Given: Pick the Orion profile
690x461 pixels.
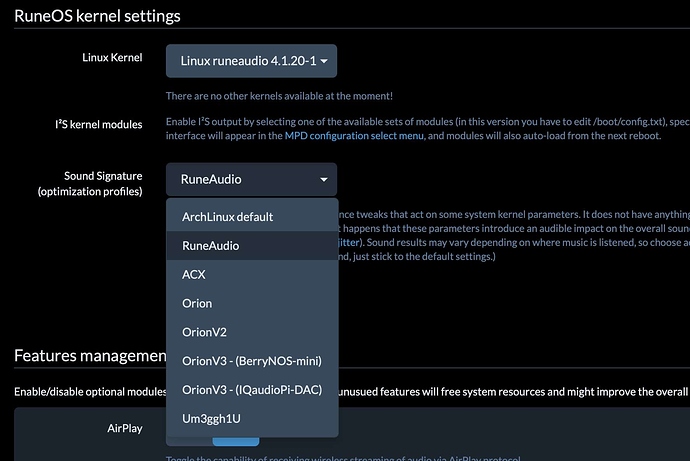Looking at the screenshot, I should (252, 303).
